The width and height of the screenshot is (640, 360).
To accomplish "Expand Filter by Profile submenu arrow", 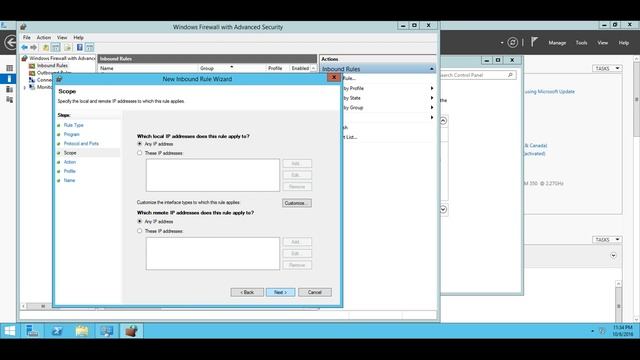I will click(x=432, y=88).
